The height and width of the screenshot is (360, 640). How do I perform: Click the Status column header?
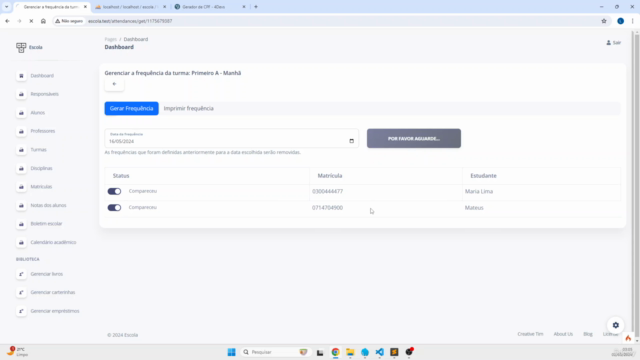coord(121,176)
